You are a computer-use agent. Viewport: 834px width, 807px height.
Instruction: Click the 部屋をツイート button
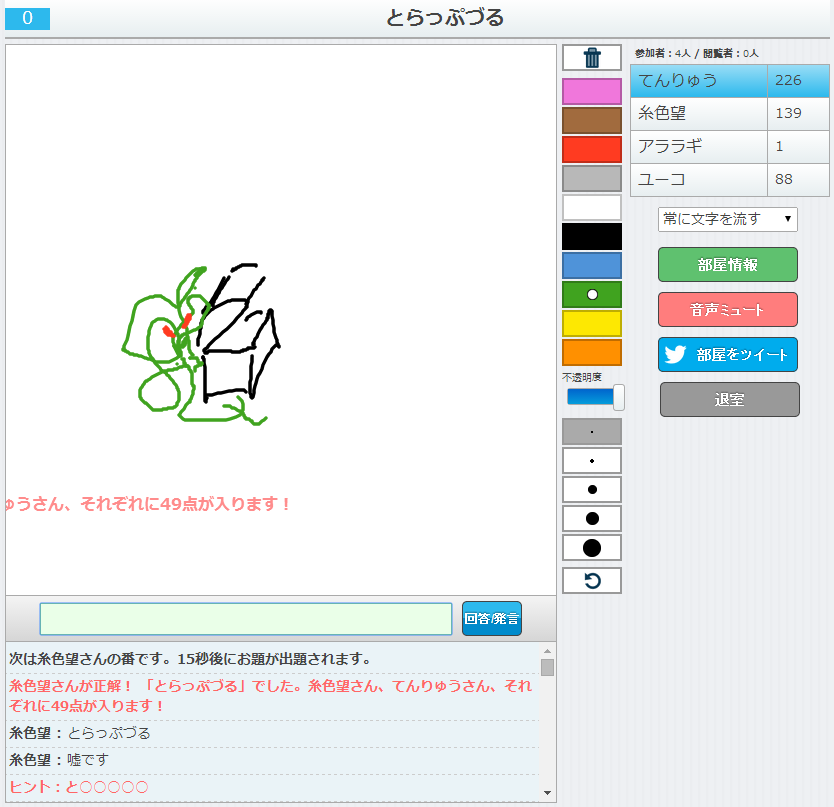[x=727, y=354]
